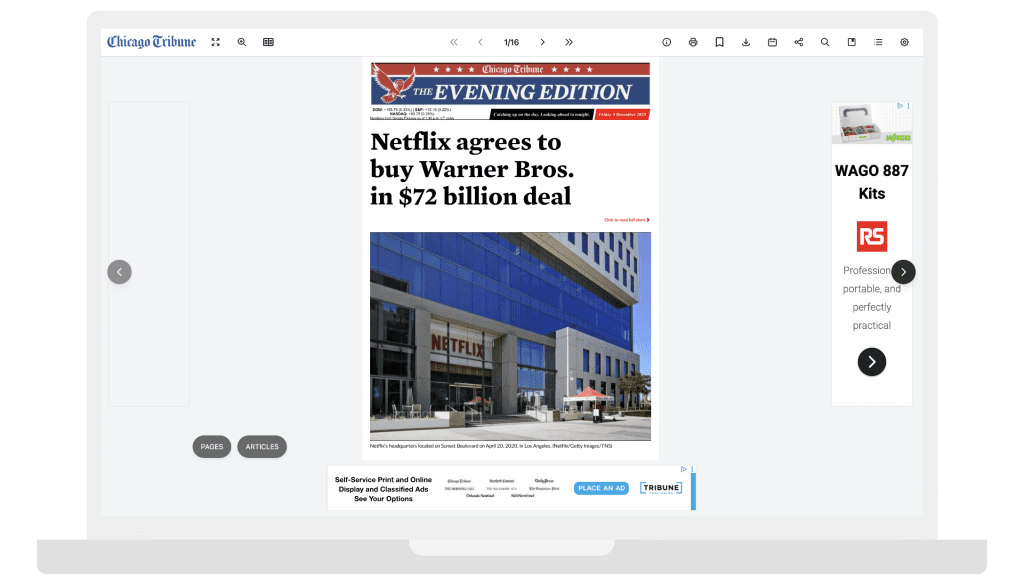Viewport: 1024px width, 585px height.
Task: Click the 'Click to read full story' link
Action: tap(626, 220)
